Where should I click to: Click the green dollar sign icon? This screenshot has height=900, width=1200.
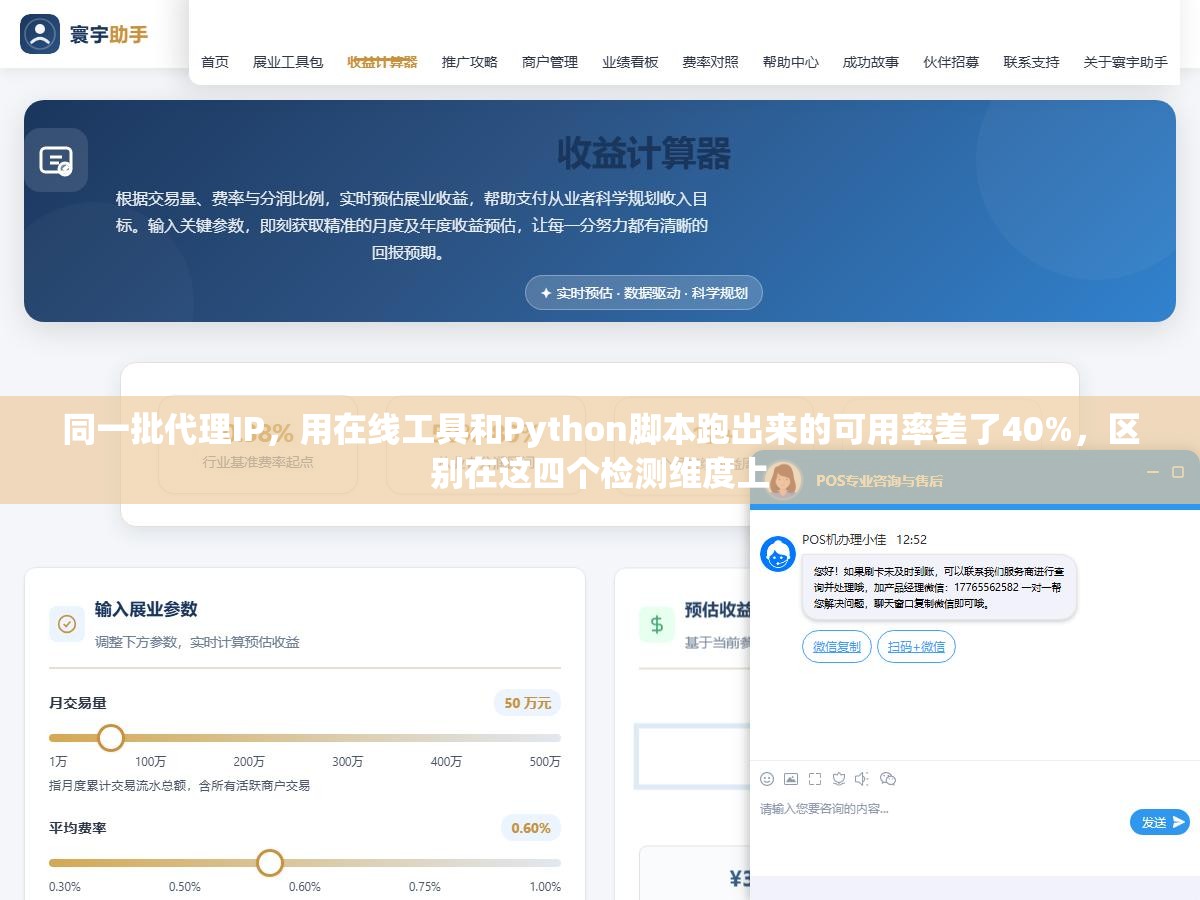[657, 624]
